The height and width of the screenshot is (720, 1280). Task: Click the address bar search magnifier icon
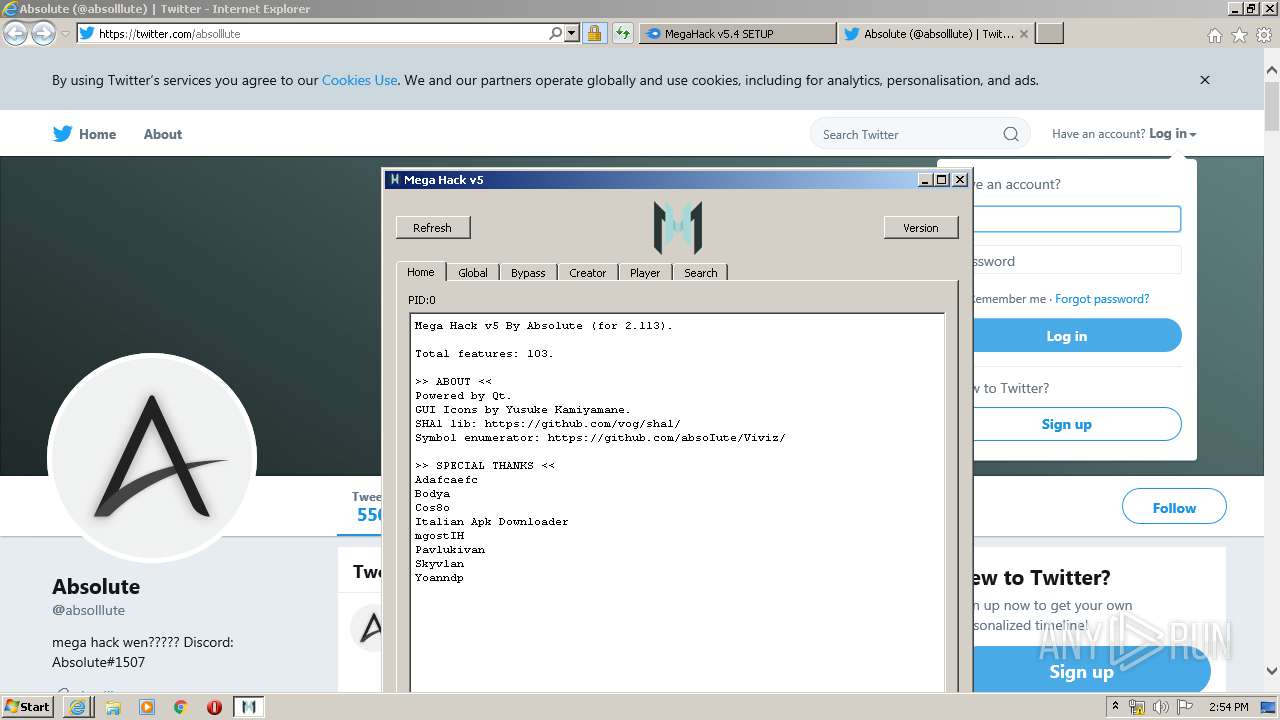pos(556,33)
